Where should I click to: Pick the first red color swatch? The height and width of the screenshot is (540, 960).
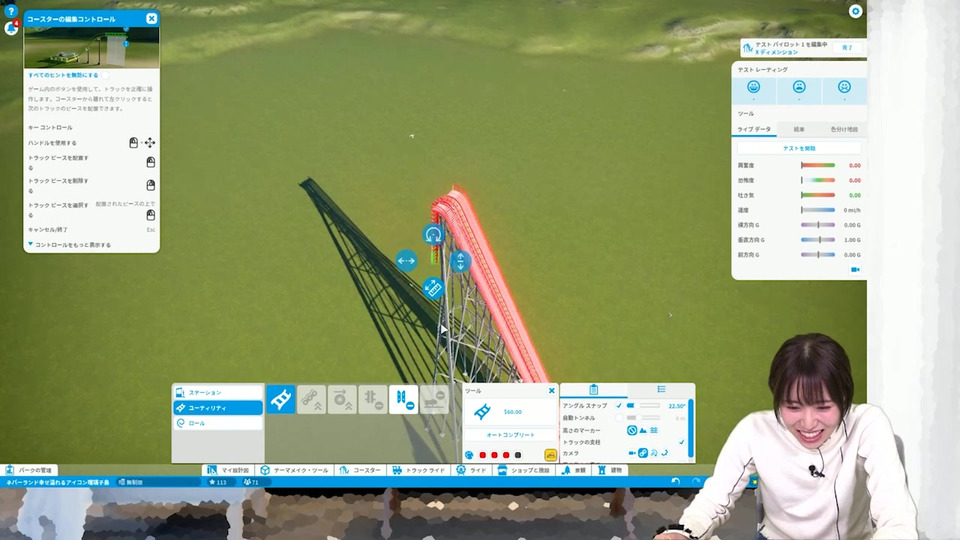[482, 455]
